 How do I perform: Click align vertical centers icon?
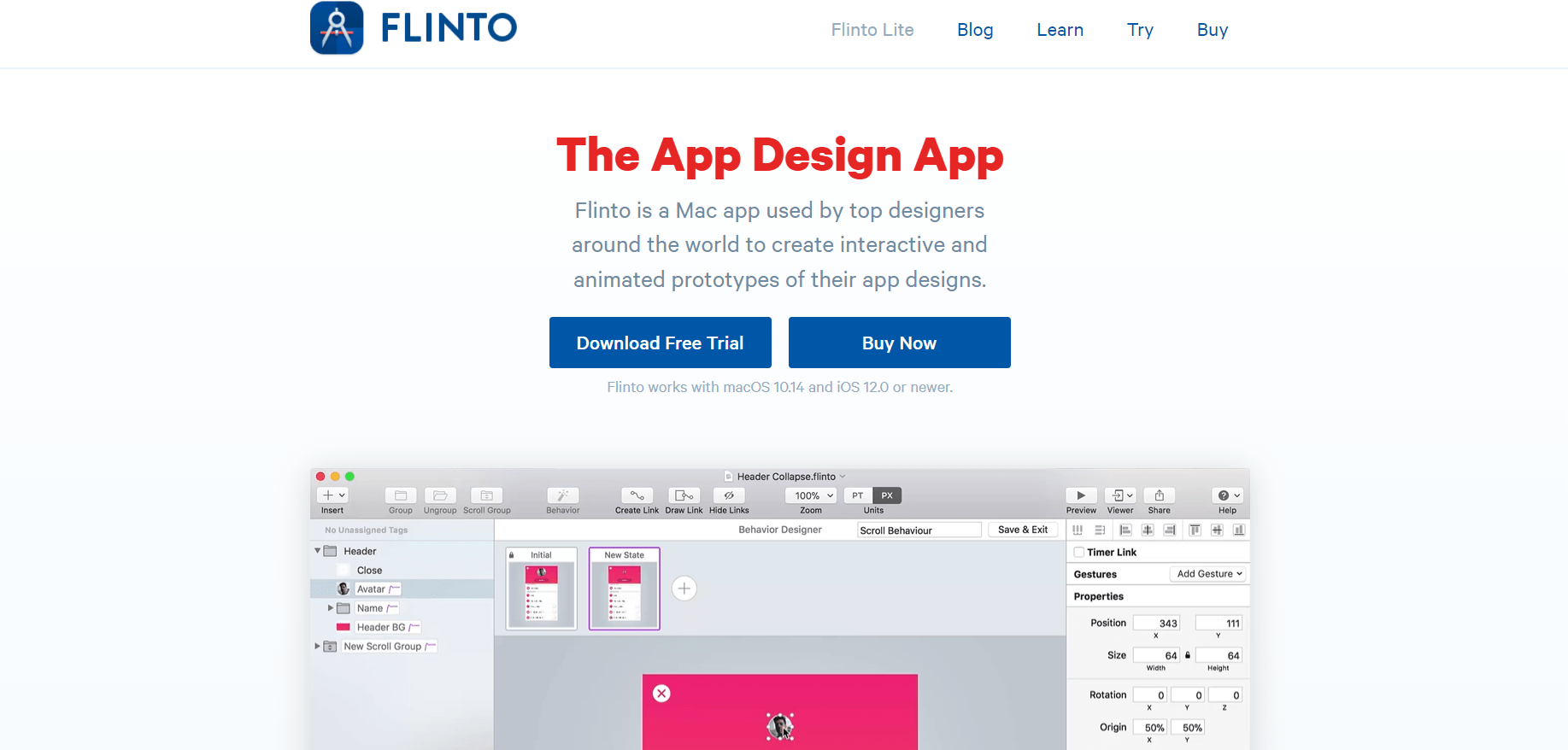1217,530
